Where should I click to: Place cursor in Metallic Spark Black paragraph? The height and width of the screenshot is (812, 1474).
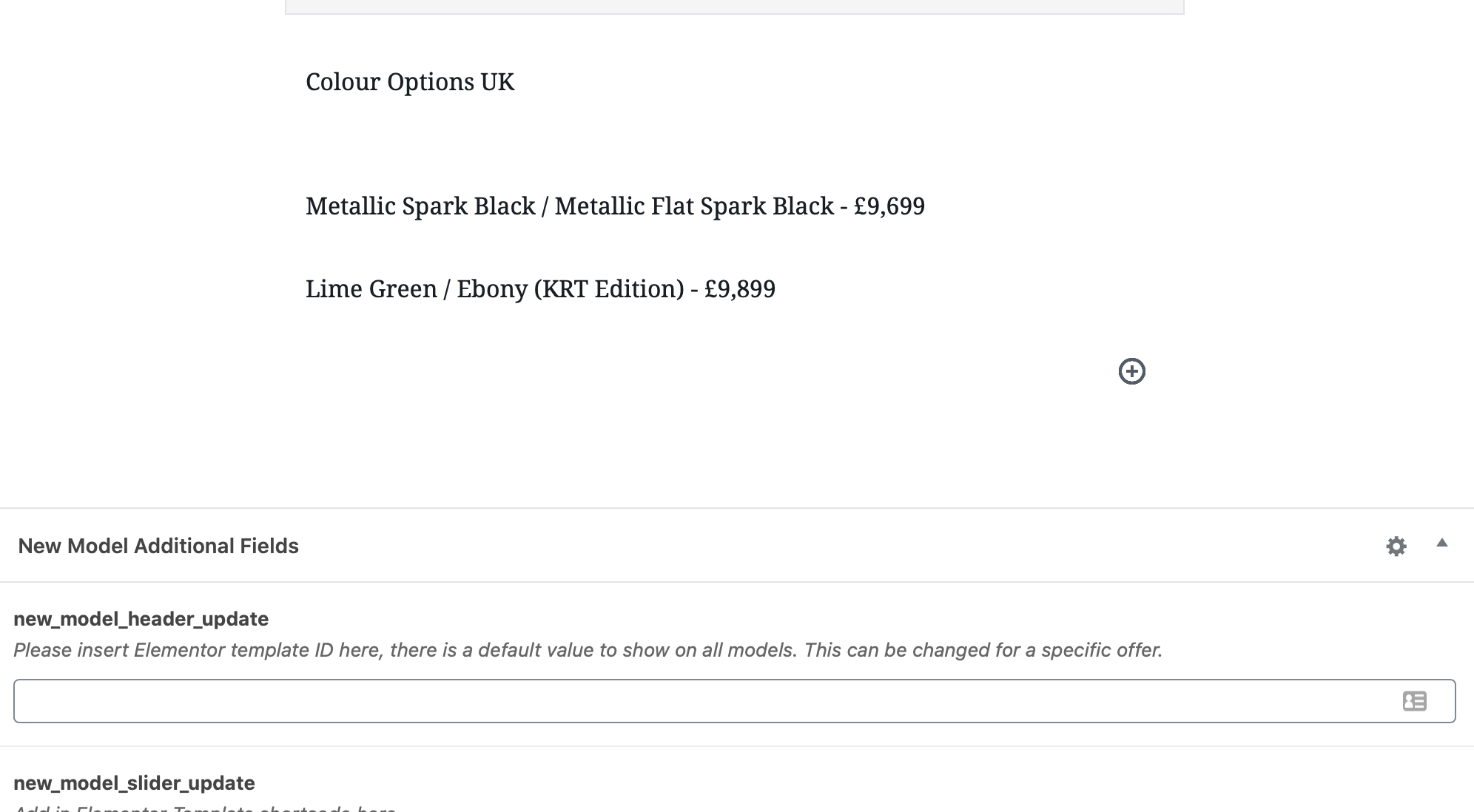pyautogui.click(x=614, y=206)
